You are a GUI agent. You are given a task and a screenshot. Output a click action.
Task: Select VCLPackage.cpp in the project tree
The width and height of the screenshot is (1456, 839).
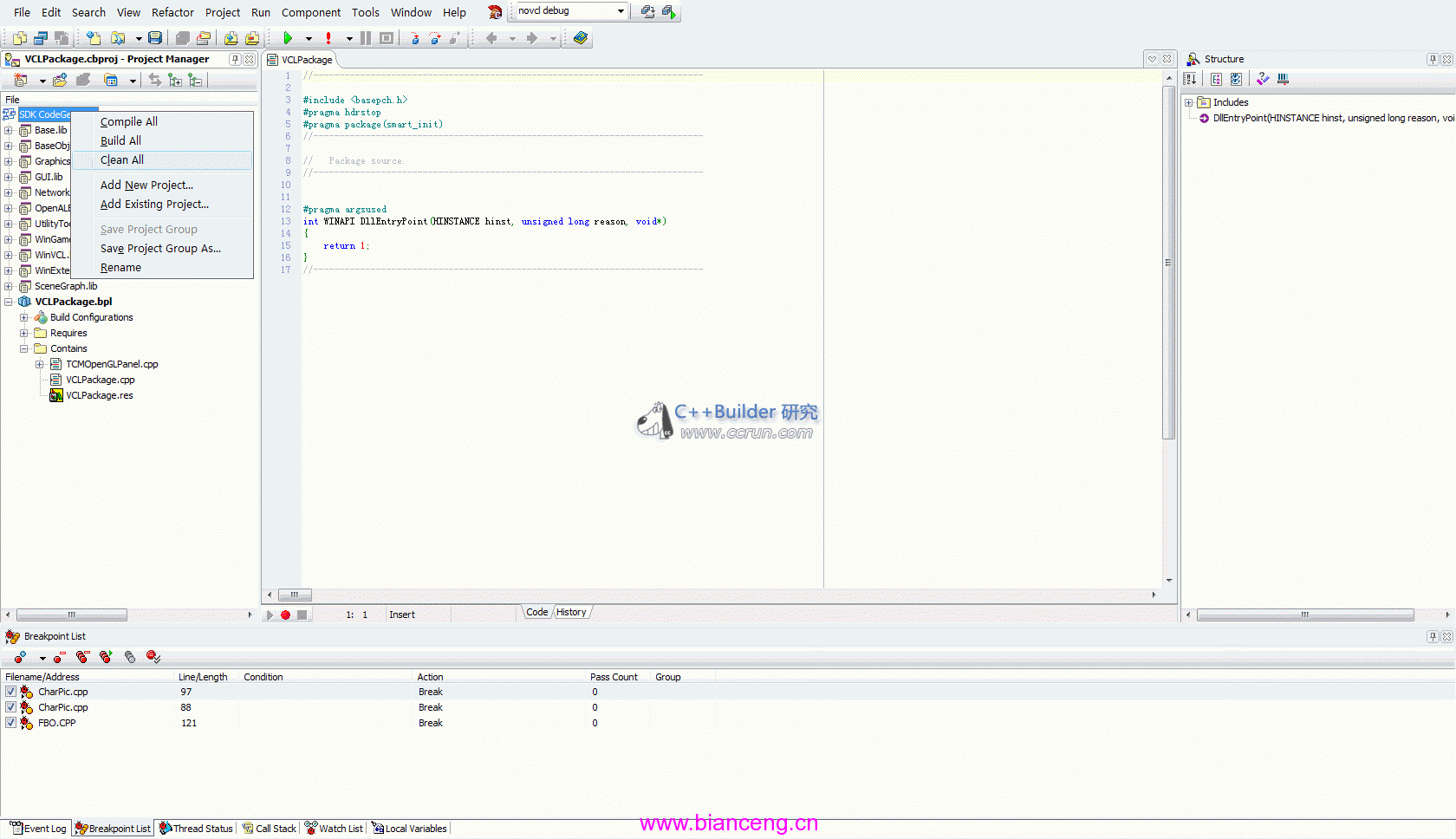(x=101, y=380)
